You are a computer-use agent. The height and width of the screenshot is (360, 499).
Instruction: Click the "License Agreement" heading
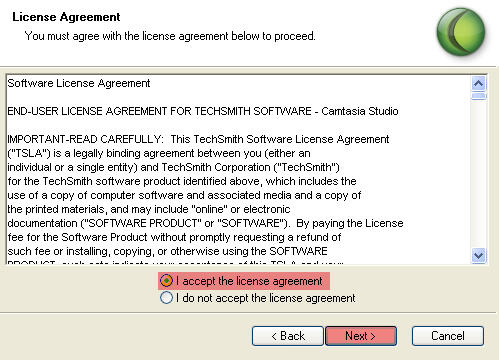pyautogui.click(x=66, y=17)
